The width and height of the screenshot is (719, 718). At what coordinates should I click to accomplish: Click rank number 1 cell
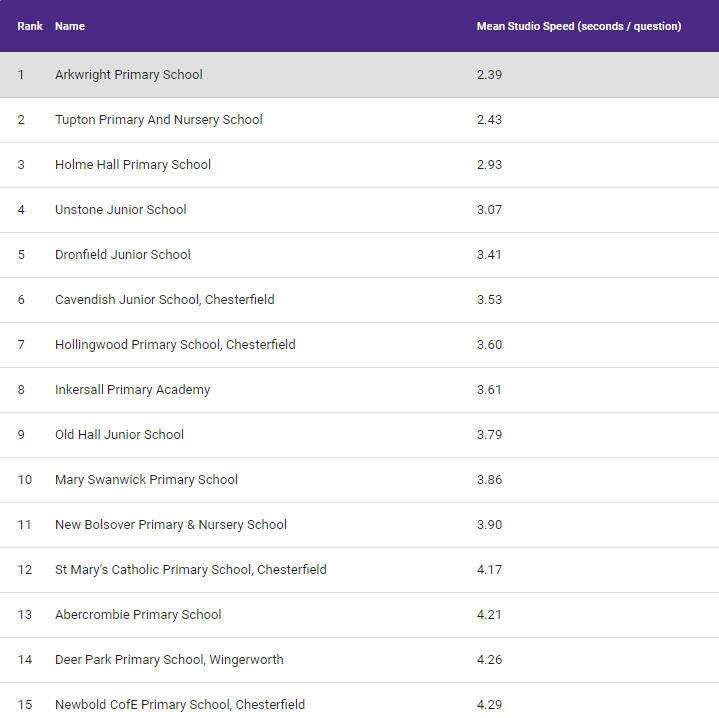click(x=21, y=74)
